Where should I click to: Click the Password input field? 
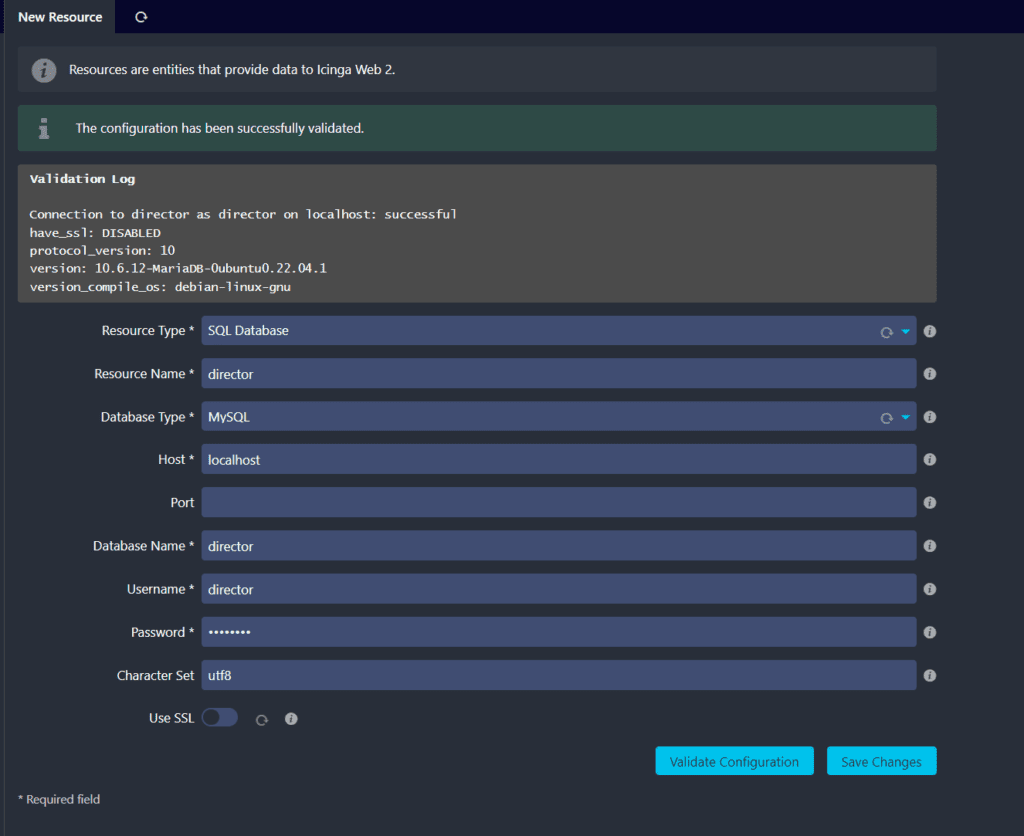coord(558,632)
